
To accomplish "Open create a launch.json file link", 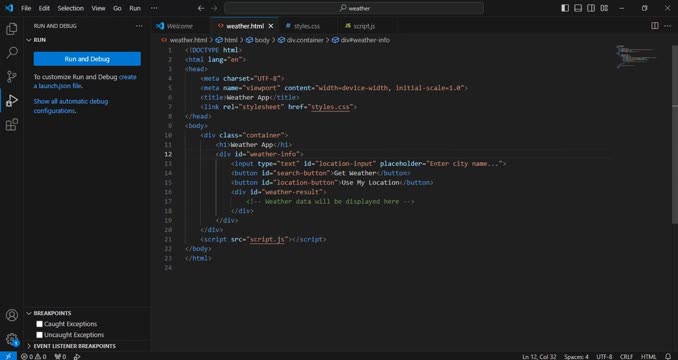I will (85, 81).
